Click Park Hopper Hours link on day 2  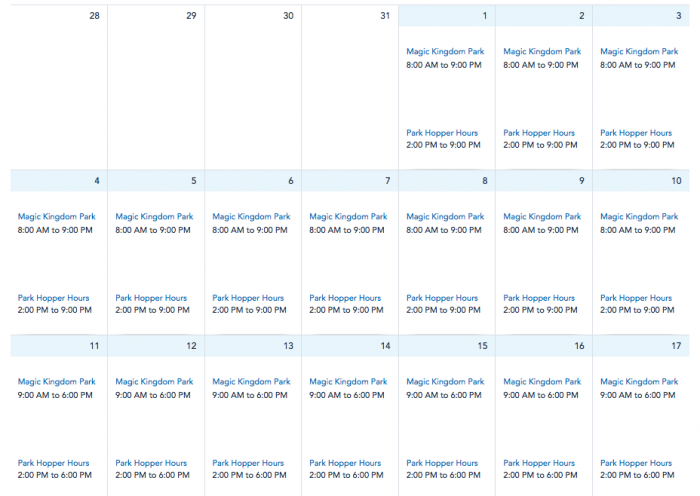[539, 133]
